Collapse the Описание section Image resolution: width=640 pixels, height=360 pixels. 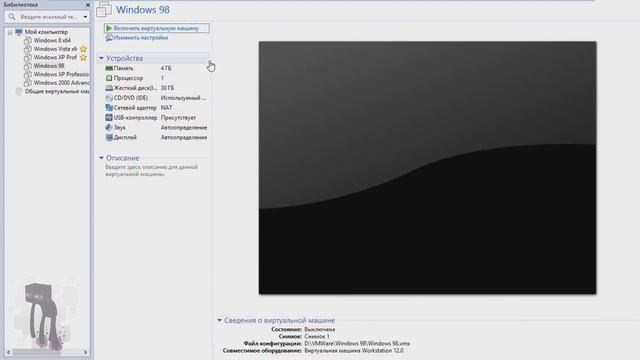101,158
